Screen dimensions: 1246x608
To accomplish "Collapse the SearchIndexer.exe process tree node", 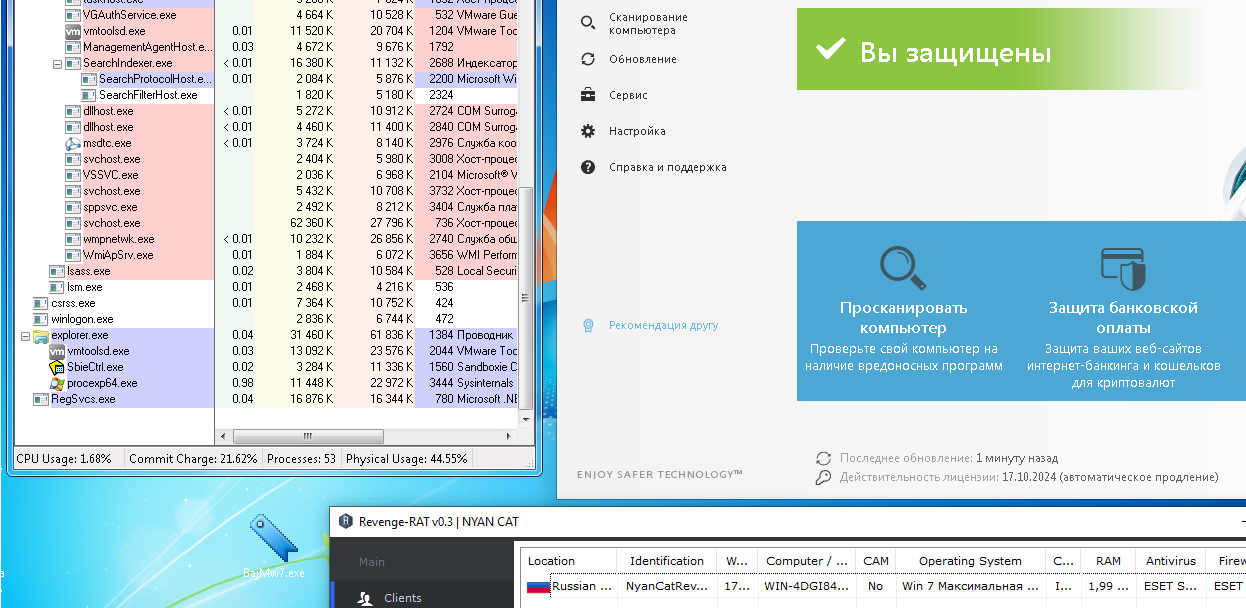I will click(58, 63).
